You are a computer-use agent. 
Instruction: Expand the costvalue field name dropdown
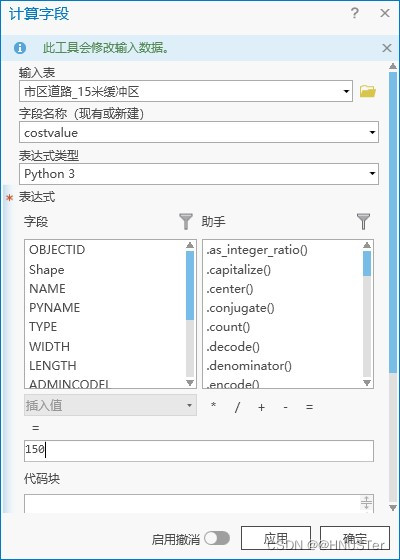point(372,132)
